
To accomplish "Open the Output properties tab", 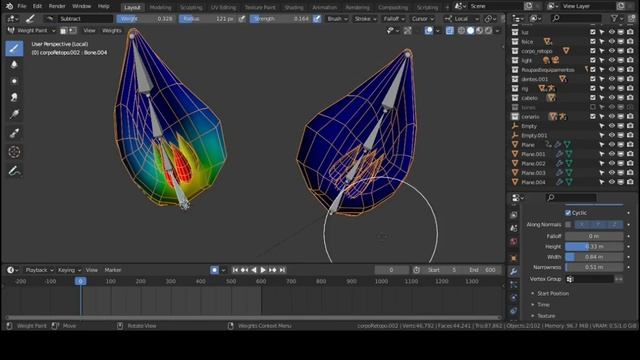I will (514, 215).
